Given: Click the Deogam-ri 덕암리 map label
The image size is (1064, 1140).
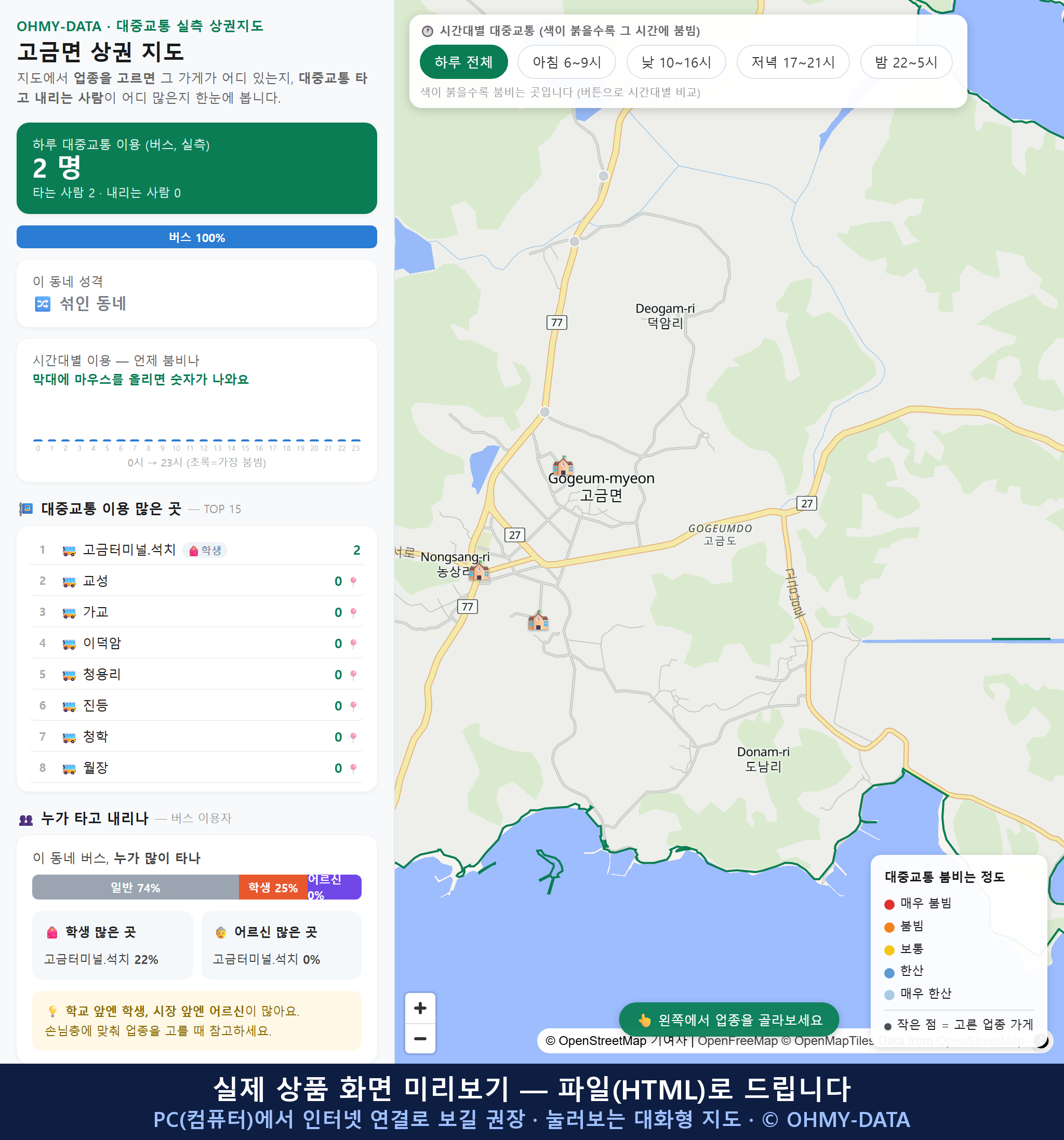Looking at the screenshot, I should pyautogui.click(x=665, y=315).
